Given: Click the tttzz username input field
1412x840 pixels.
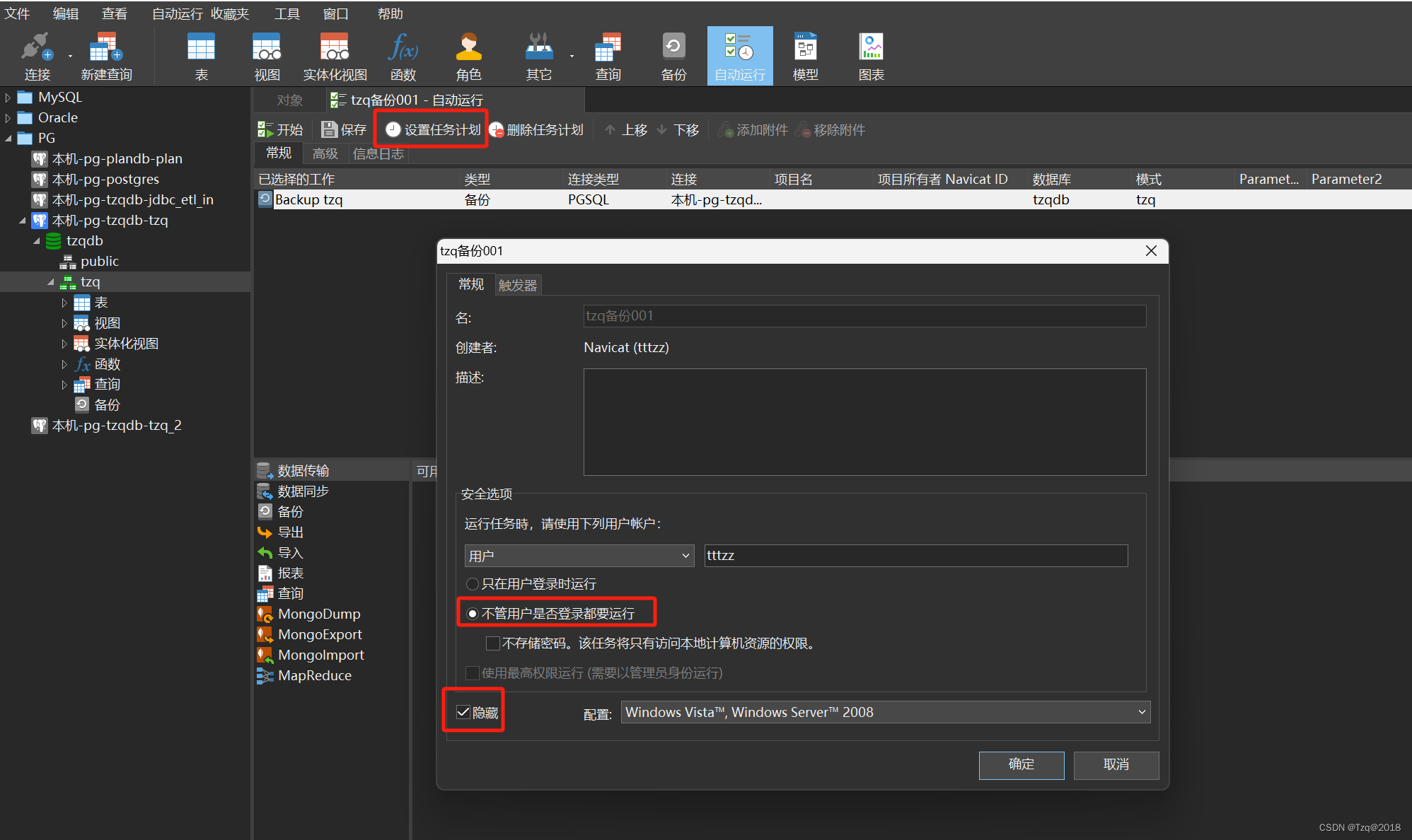Looking at the screenshot, I should pos(915,556).
